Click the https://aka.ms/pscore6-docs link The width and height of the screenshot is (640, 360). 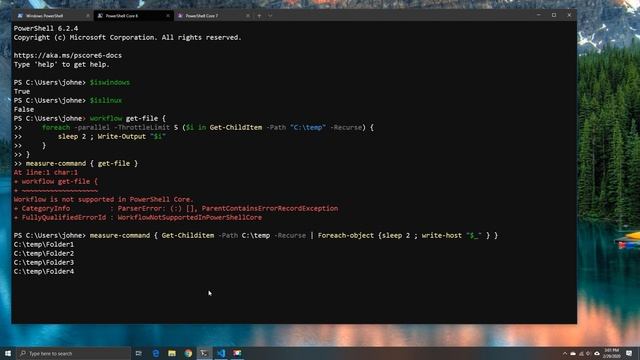tap(68, 56)
